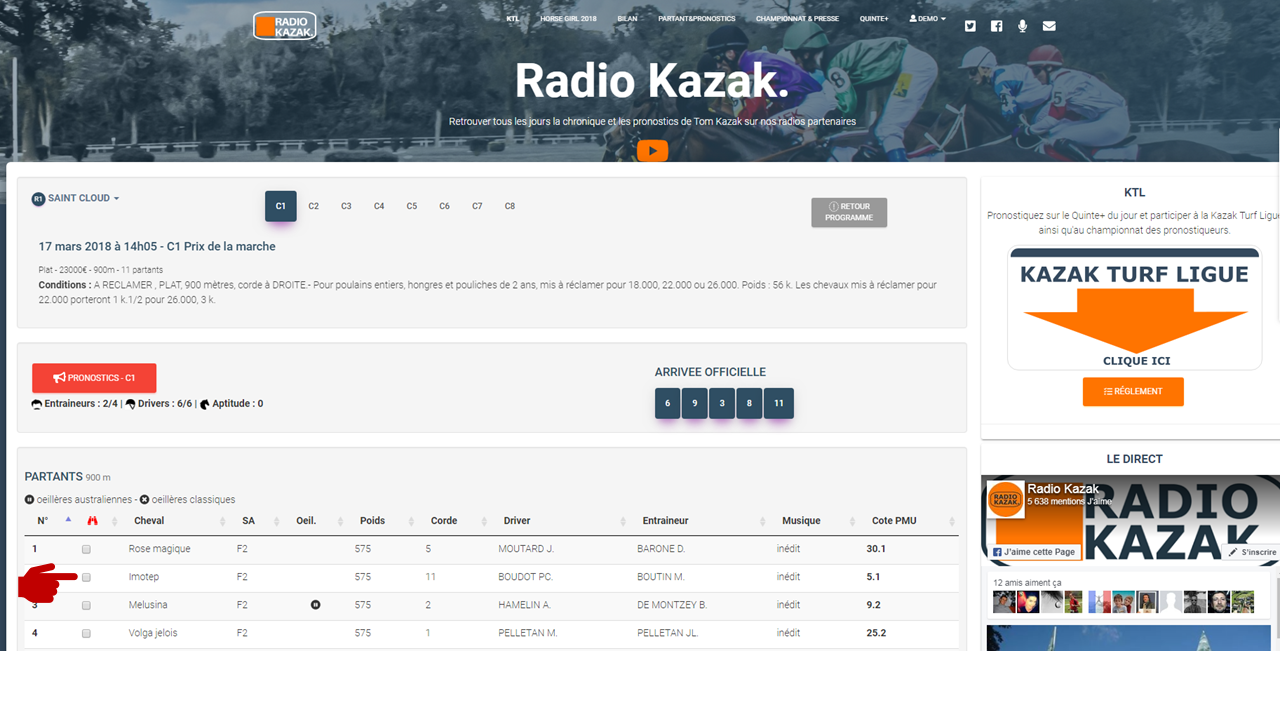Image resolution: width=1280 pixels, height=720 pixels.
Task: Play the orange radio stream button
Action: point(652,151)
